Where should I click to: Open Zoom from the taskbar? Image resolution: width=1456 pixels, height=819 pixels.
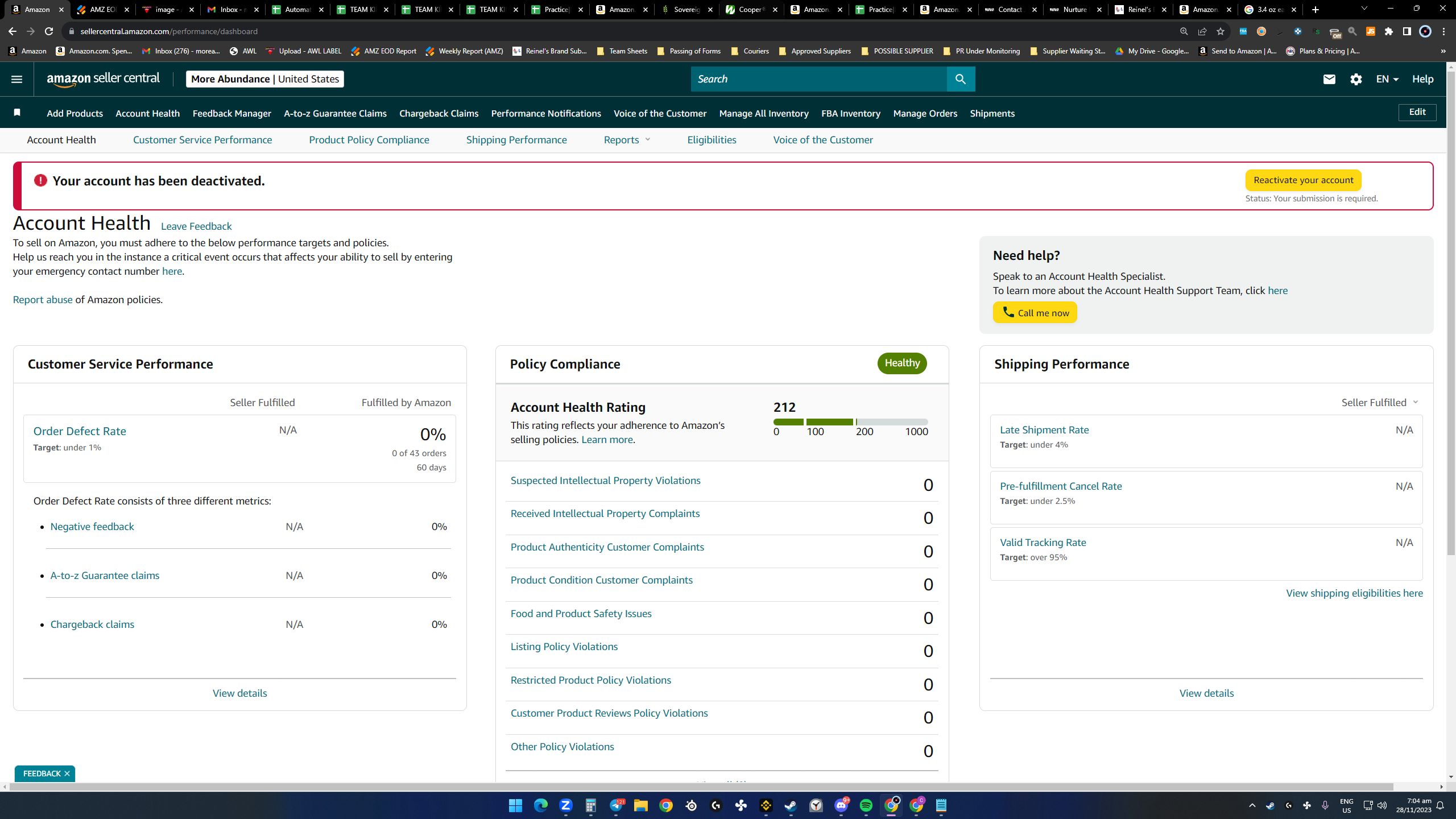point(565,805)
